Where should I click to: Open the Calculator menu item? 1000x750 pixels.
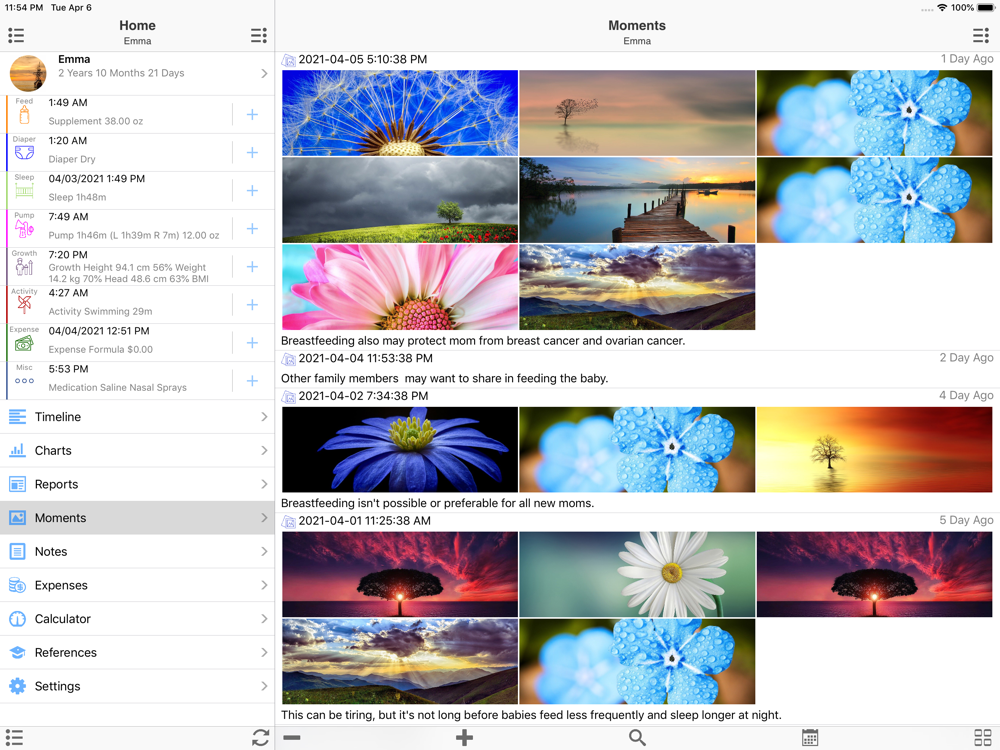pos(137,619)
